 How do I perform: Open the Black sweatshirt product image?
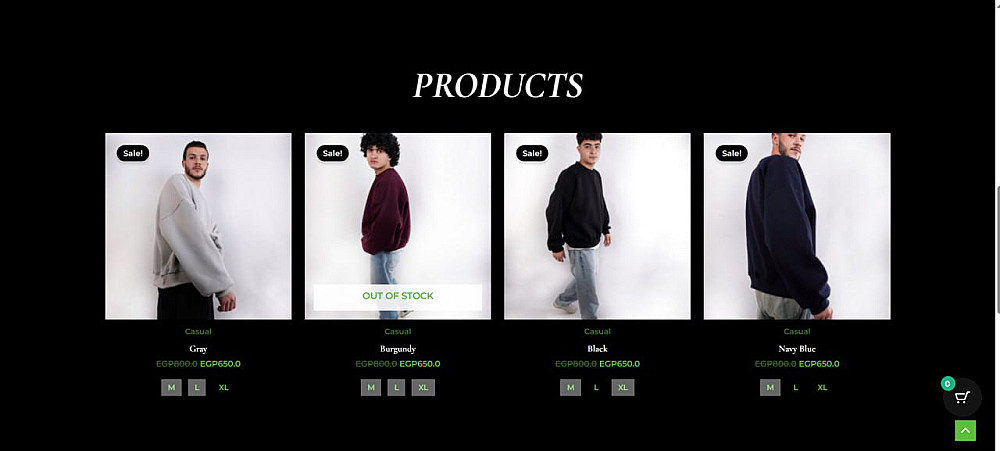pos(597,226)
